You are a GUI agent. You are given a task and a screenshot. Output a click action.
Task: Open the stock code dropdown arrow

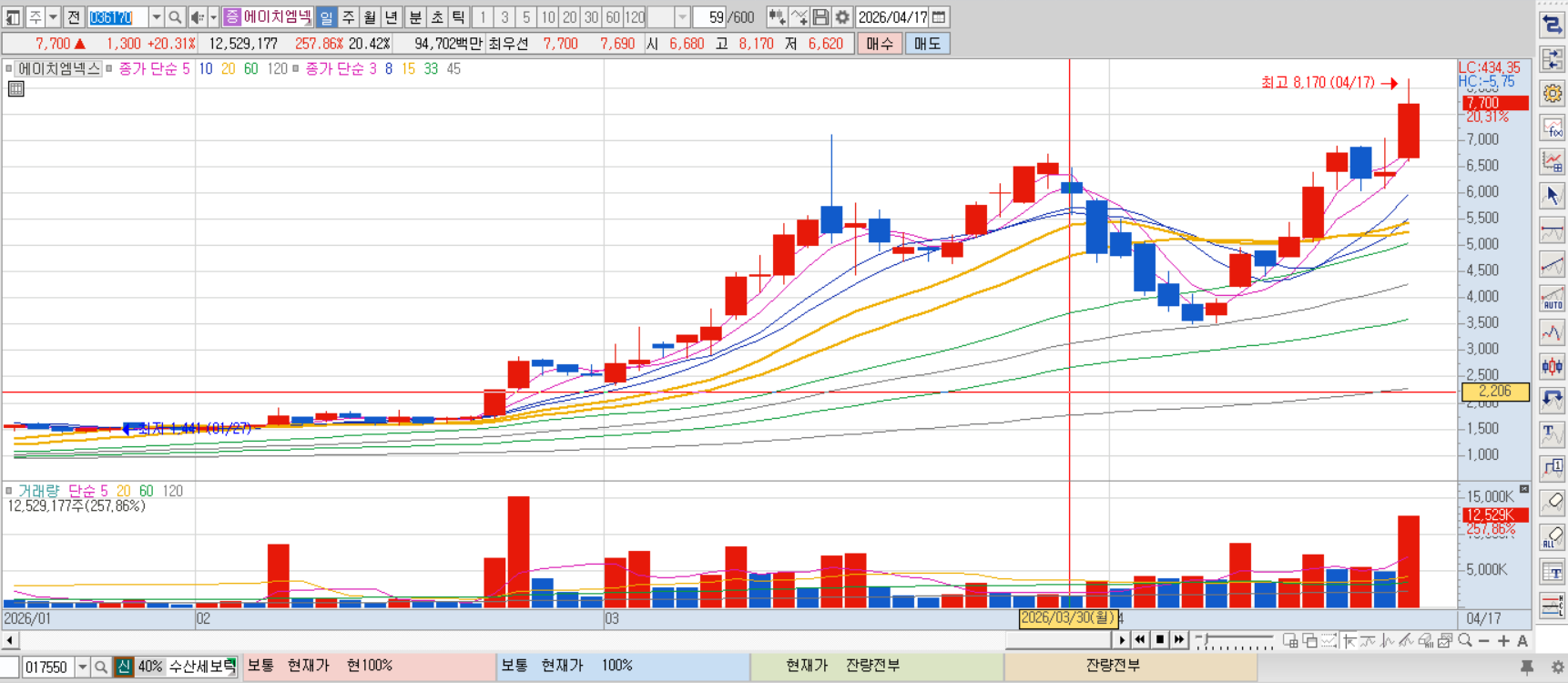pyautogui.click(x=156, y=17)
